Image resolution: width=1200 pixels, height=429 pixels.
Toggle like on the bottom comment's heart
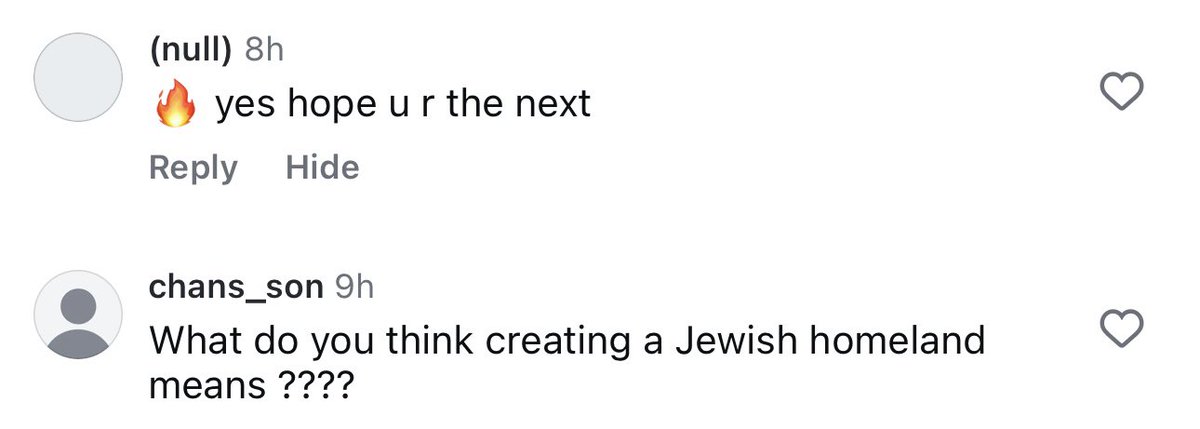1121,329
